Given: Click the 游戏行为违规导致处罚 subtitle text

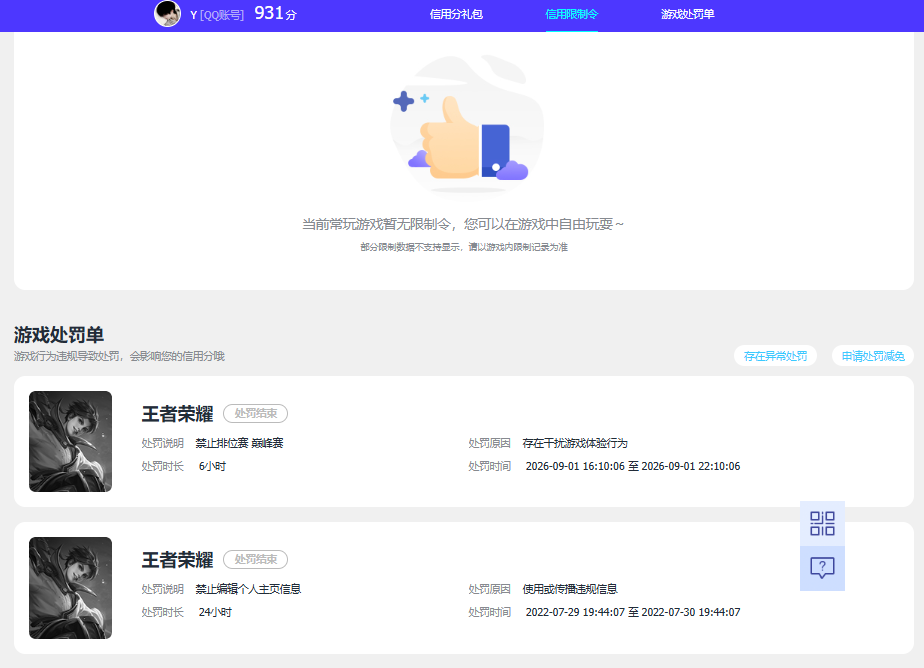Looking at the screenshot, I should pyautogui.click(x=120, y=356).
